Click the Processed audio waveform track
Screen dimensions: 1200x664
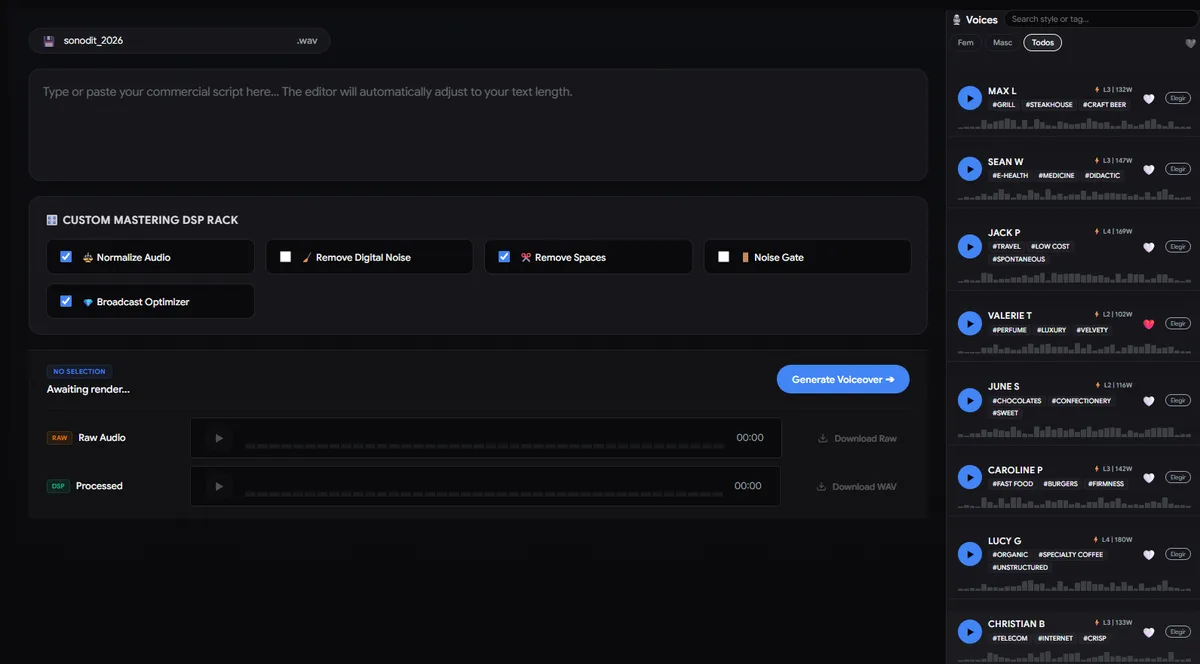[484, 493]
